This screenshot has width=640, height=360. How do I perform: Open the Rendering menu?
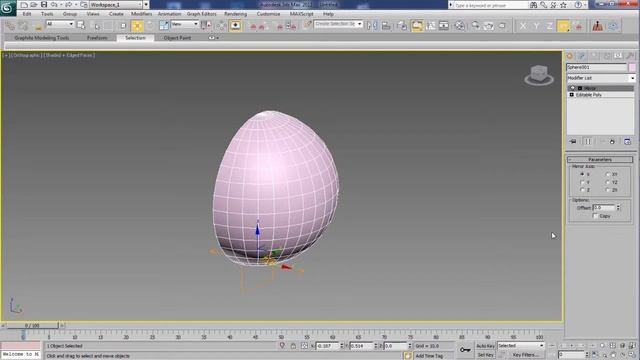[x=235, y=14]
